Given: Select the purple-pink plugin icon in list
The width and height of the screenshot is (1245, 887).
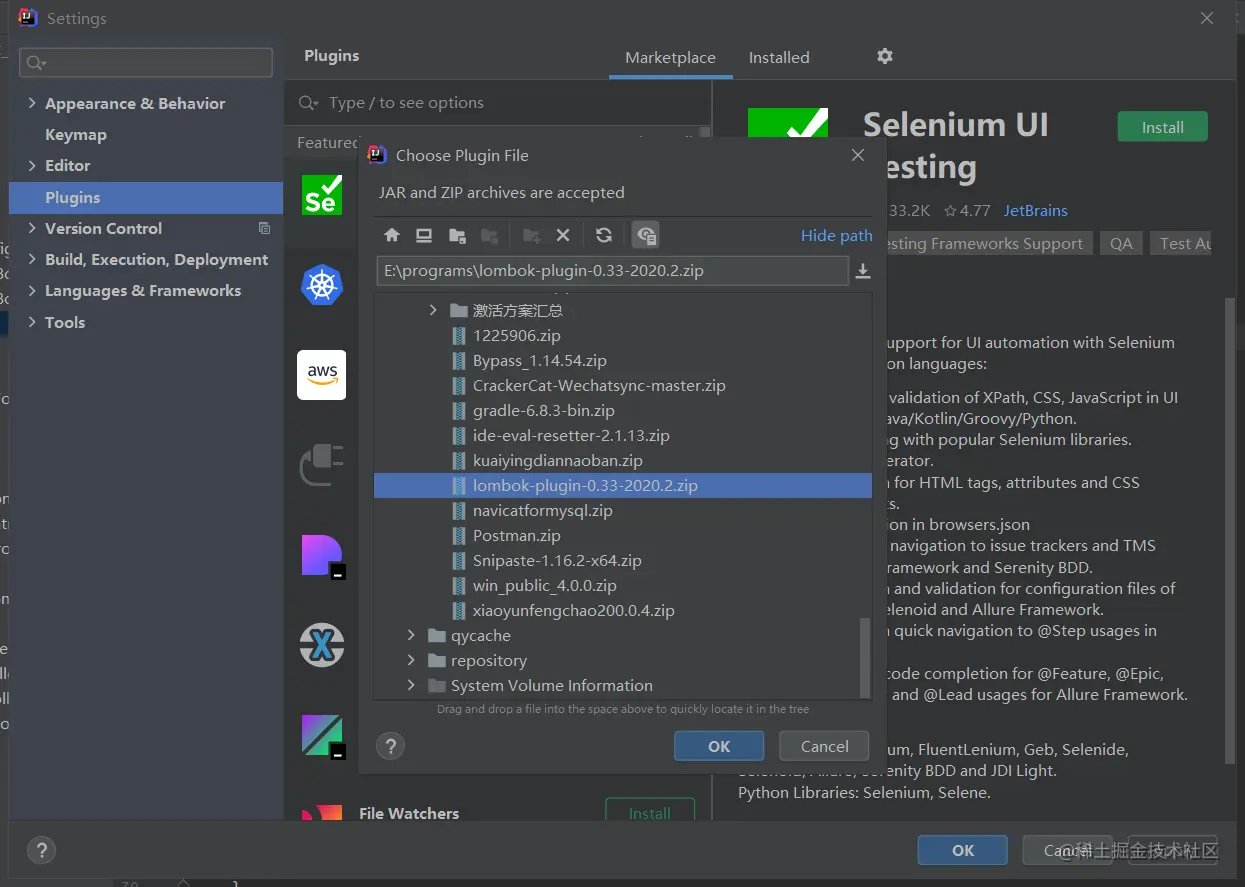Looking at the screenshot, I should pos(322,556).
